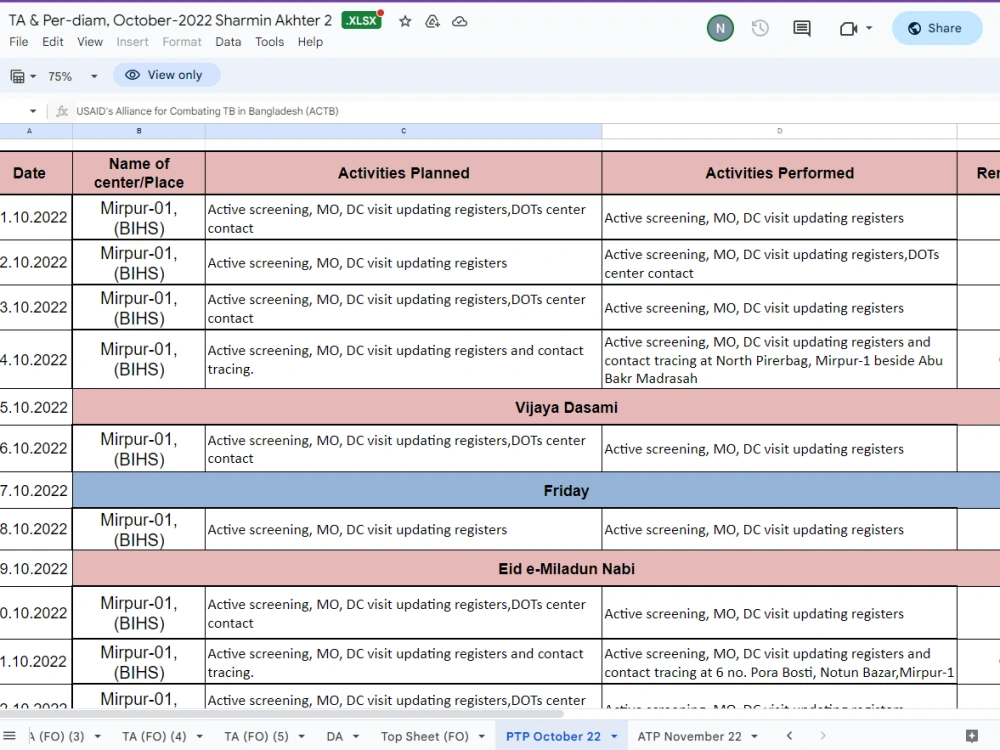Star this spreadsheet document
The width and height of the screenshot is (1000, 750).
coord(405,22)
